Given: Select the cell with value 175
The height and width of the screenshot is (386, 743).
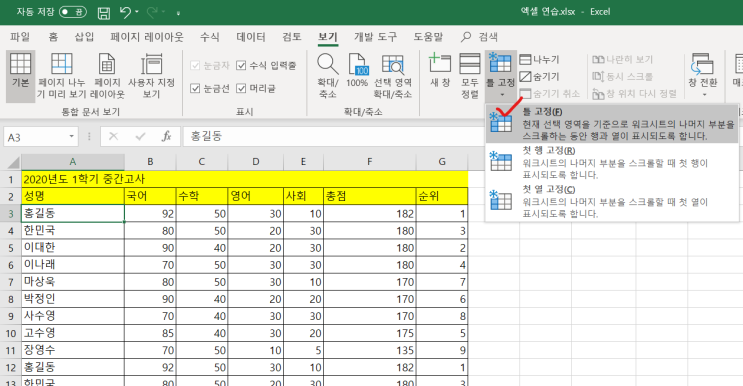Looking at the screenshot, I should click(x=370, y=333).
